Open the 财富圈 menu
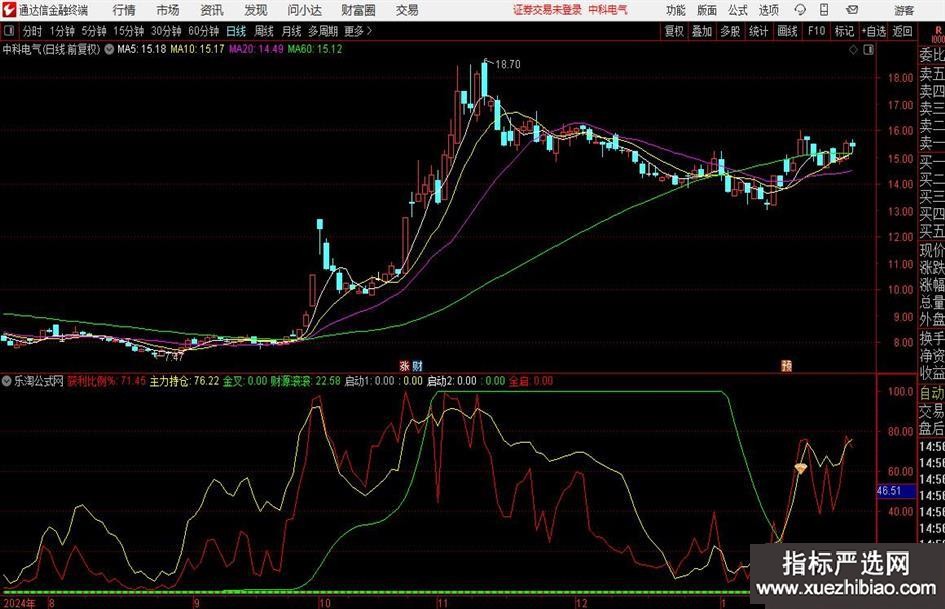The height and width of the screenshot is (609, 945). (358, 10)
